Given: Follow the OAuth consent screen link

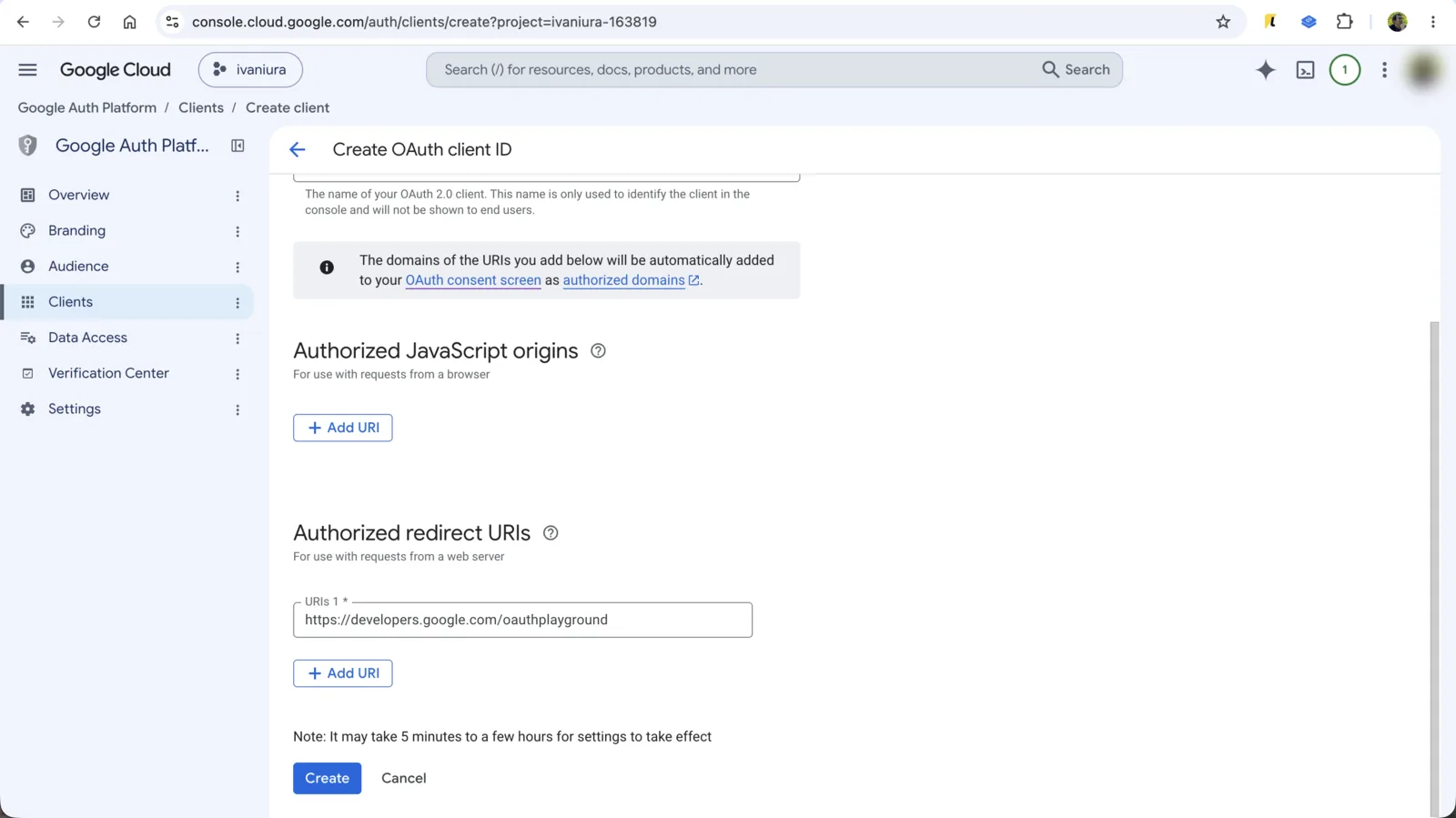Looking at the screenshot, I should pos(473,280).
